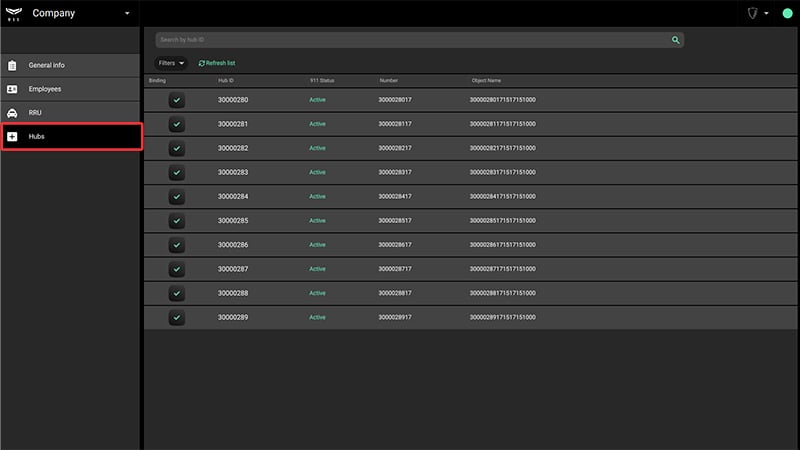Click Active status of hub 30000289

tap(317, 317)
